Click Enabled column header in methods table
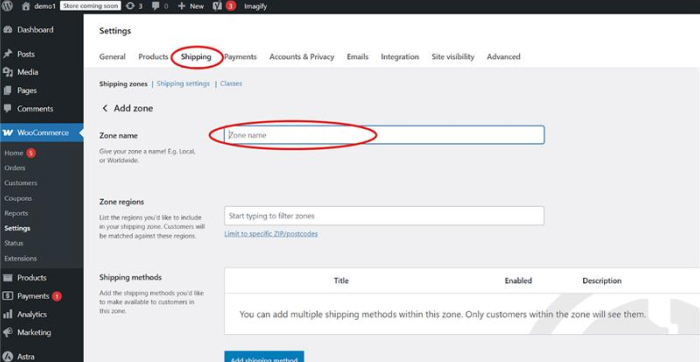The height and width of the screenshot is (362, 700). click(x=518, y=281)
